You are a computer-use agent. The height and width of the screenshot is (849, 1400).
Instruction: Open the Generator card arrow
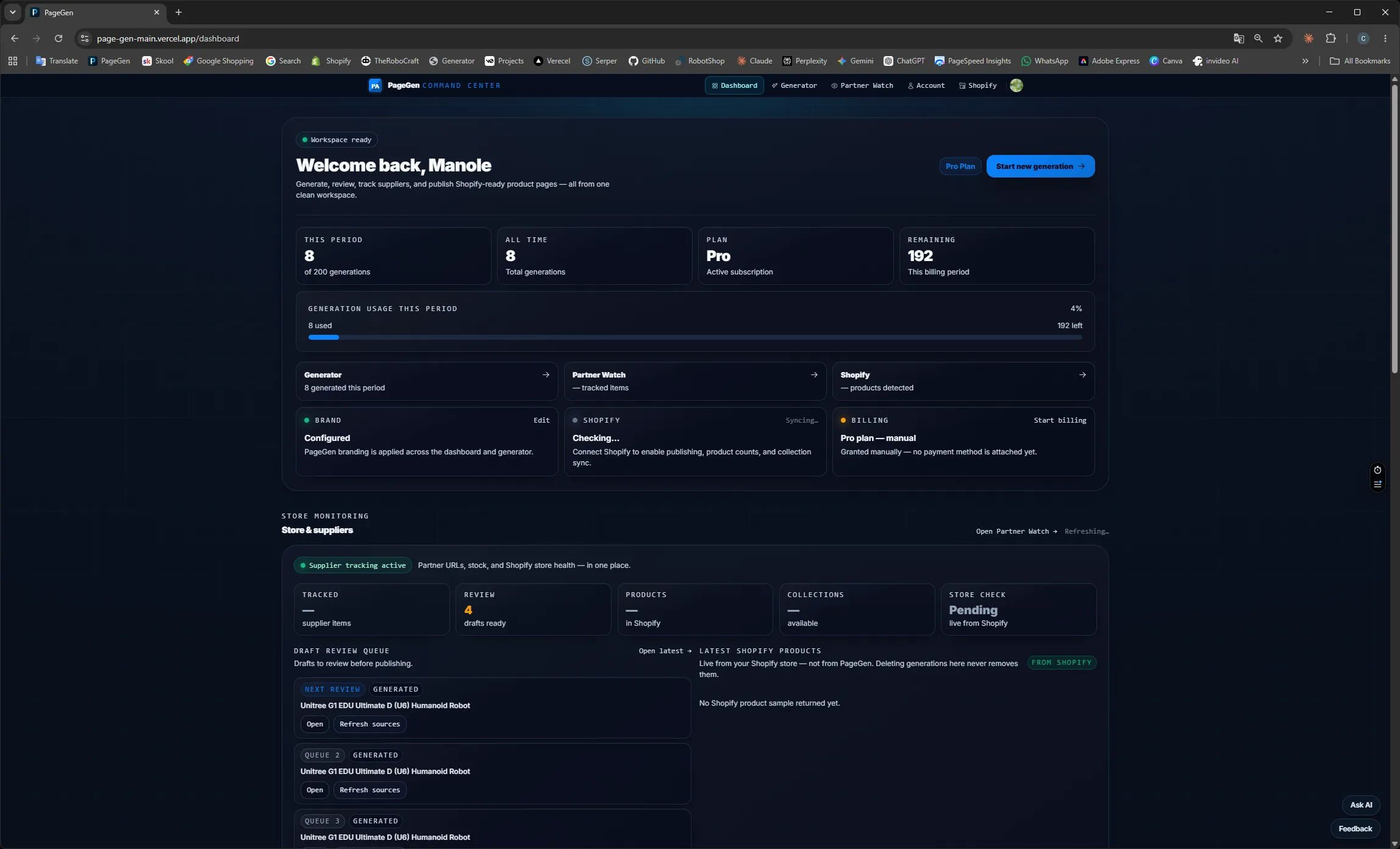tap(546, 375)
